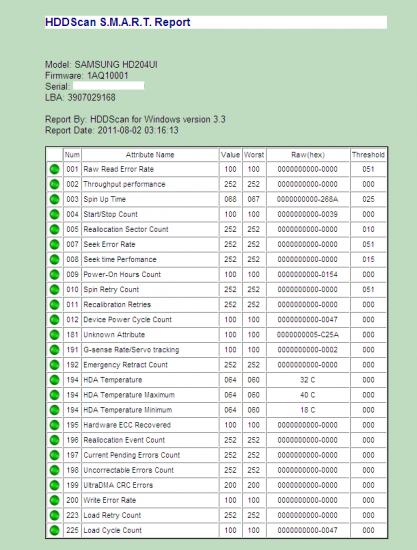Viewport: 417px width, 550px height.
Task: Click the green status icon for Recalibration Retries
Action: tap(54, 305)
